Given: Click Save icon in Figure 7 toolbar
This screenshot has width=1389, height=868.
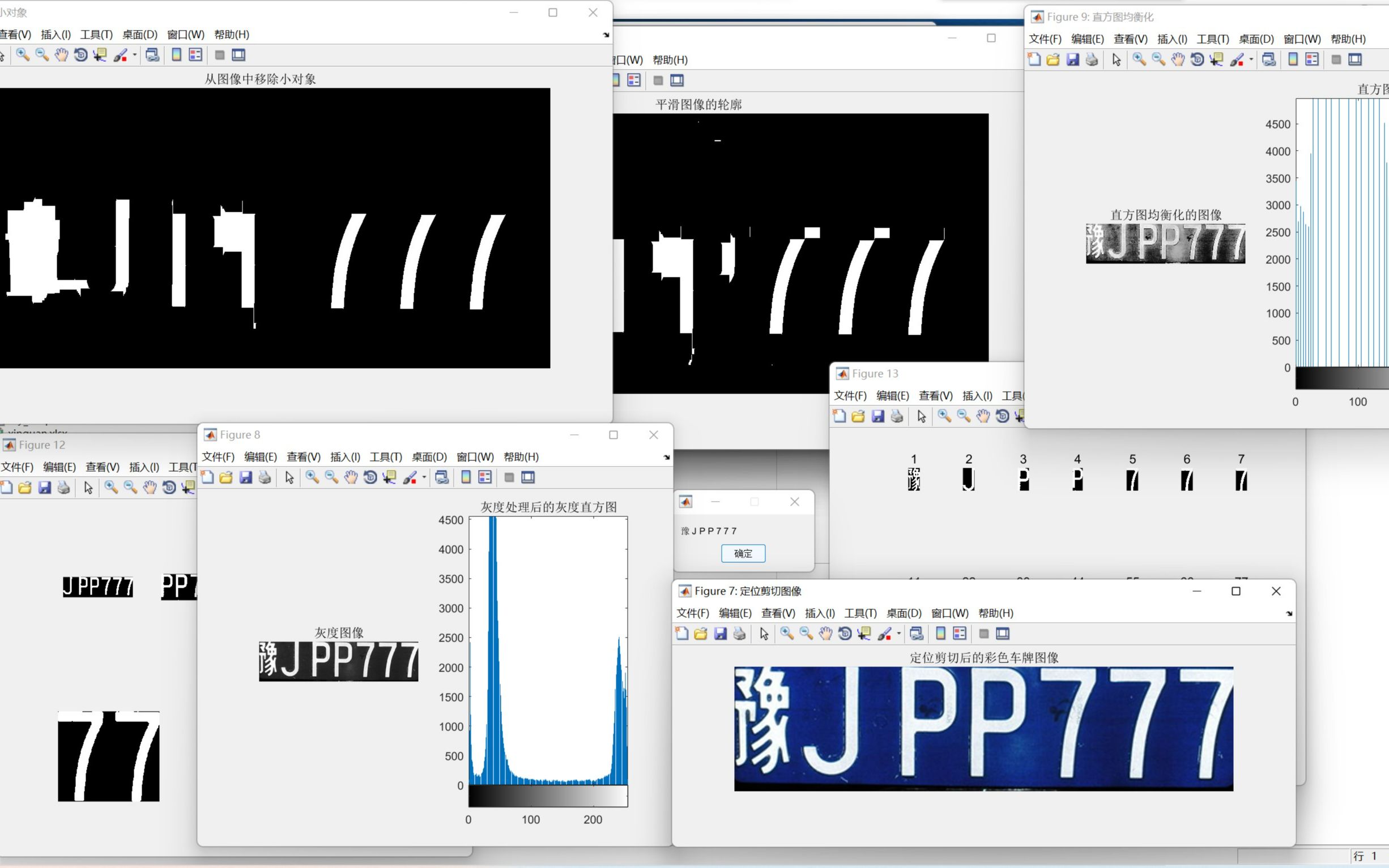Looking at the screenshot, I should 720,633.
